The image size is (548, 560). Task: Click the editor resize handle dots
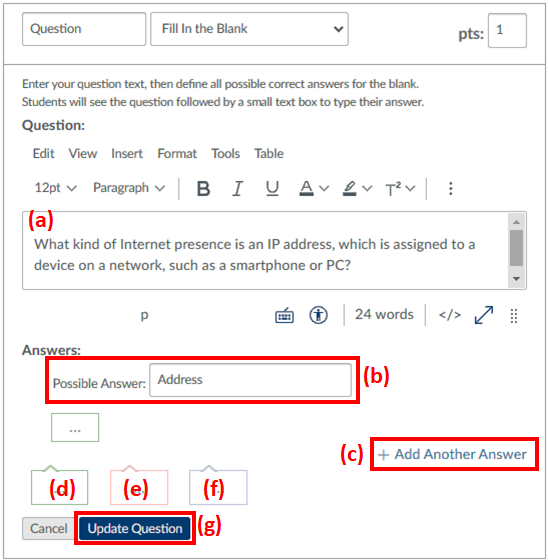click(x=514, y=316)
